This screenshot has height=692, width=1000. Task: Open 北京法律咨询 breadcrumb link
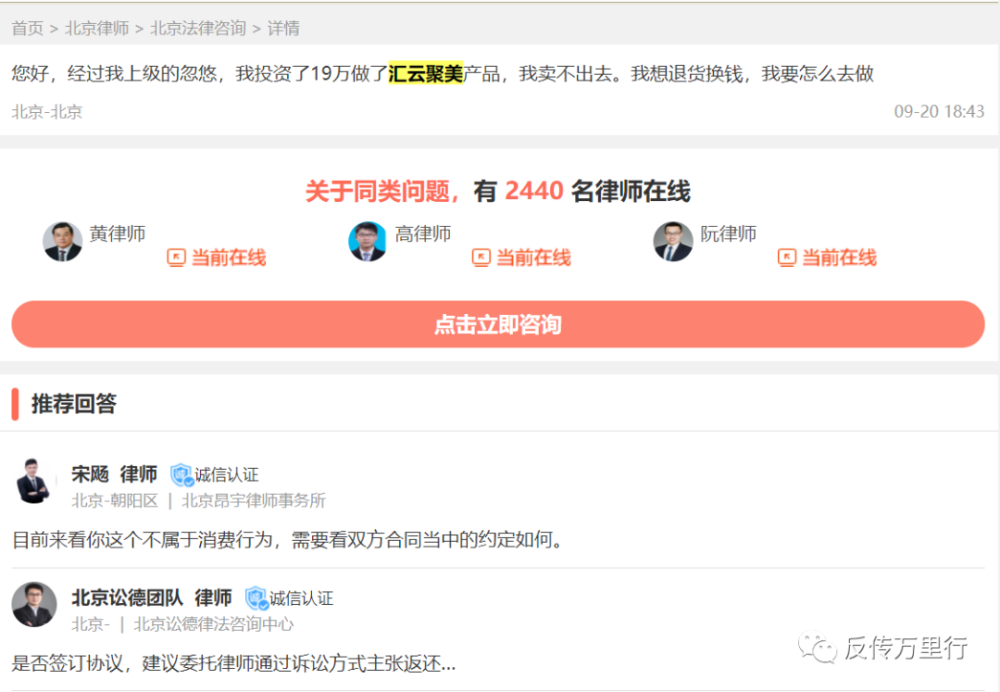coord(198,28)
